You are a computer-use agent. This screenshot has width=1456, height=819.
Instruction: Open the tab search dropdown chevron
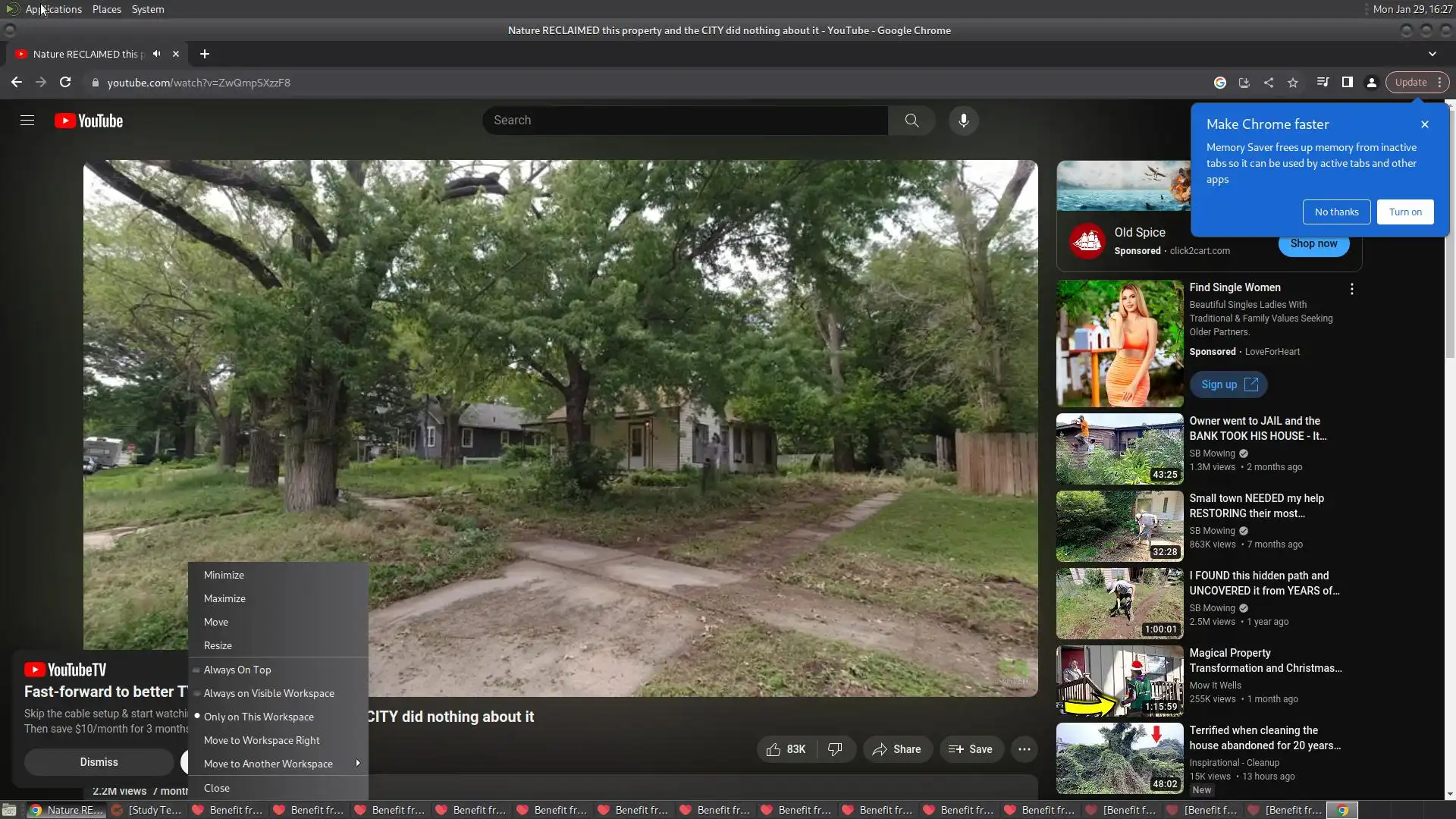click(1432, 54)
